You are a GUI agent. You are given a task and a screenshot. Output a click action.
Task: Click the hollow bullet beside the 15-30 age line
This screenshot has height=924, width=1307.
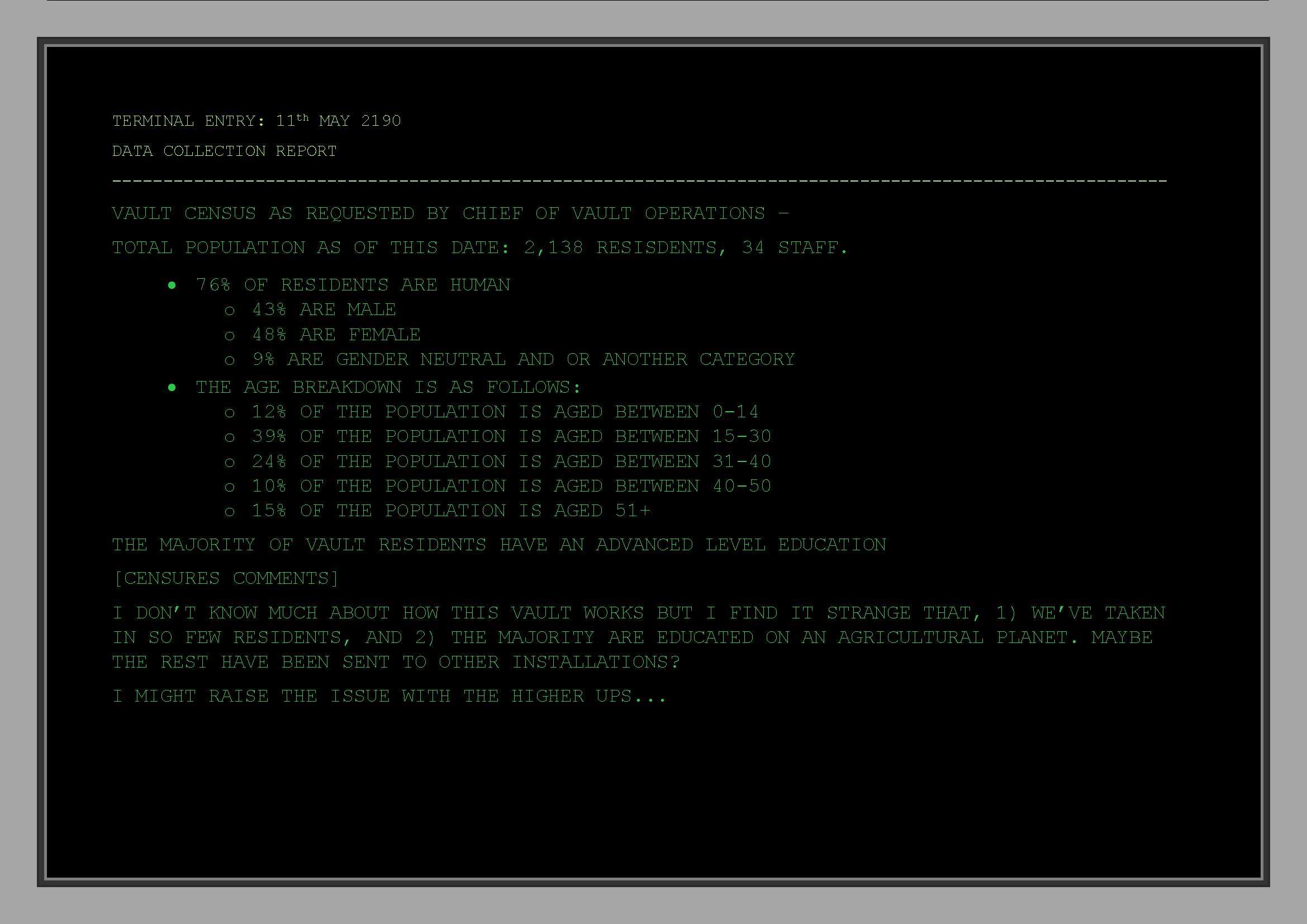pyautogui.click(x=230, y=438)
